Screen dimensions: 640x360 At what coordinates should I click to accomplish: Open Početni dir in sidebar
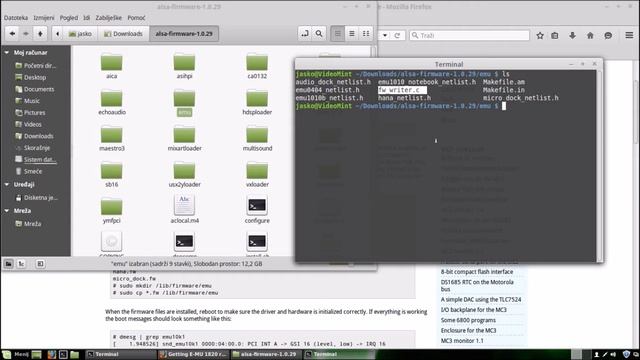tap(36, 65)
